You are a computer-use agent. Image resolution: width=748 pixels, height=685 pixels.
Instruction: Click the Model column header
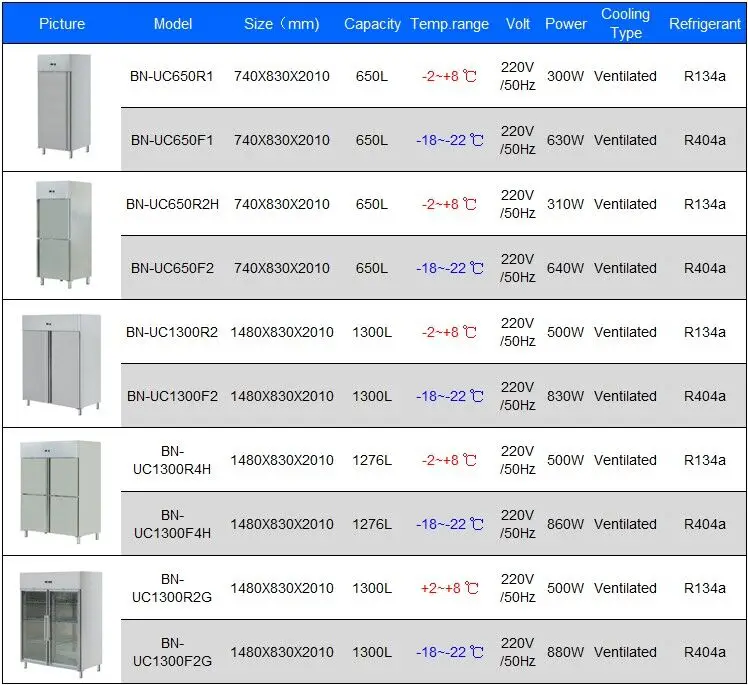pyautogui.click(x=173, y=24)
